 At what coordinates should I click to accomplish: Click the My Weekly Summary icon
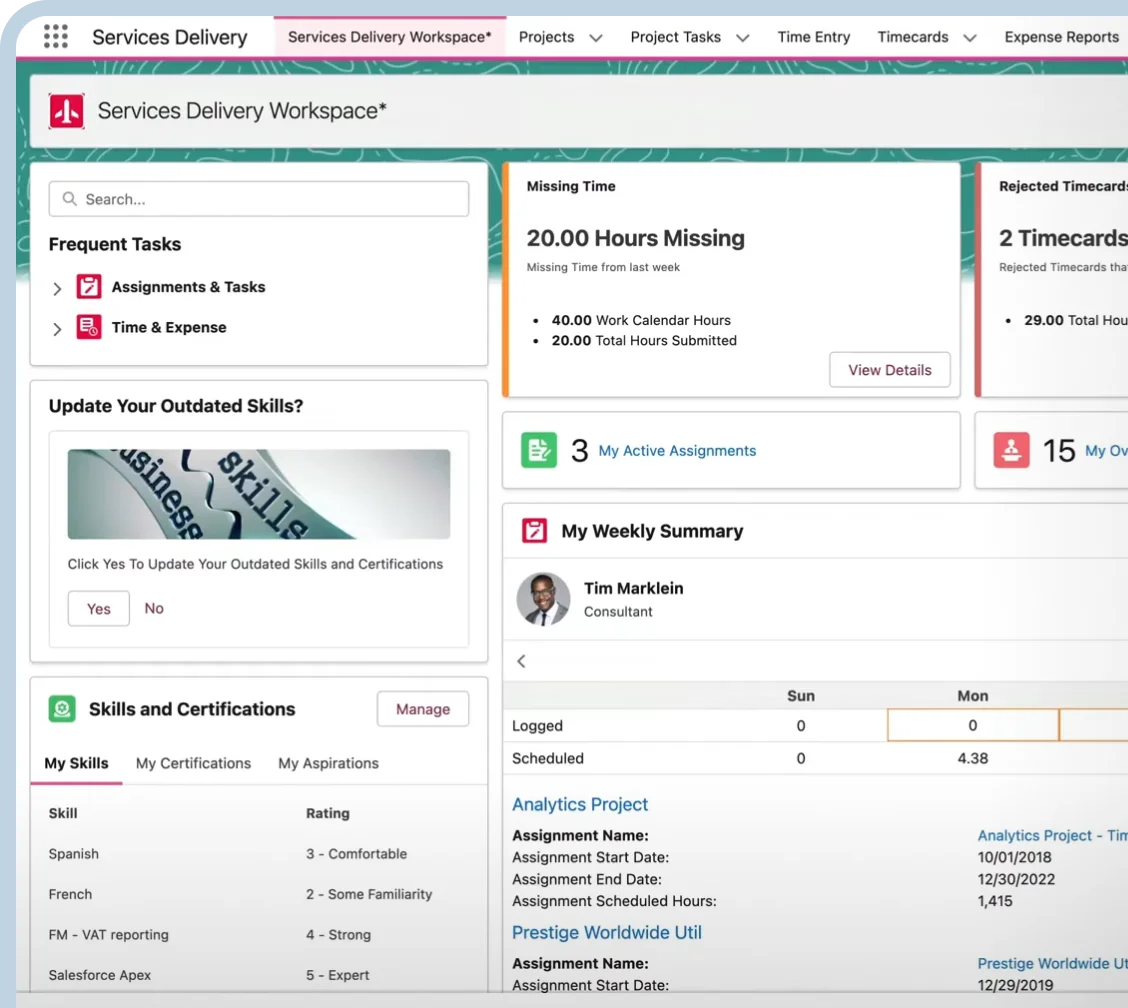[x=535, y=531]
